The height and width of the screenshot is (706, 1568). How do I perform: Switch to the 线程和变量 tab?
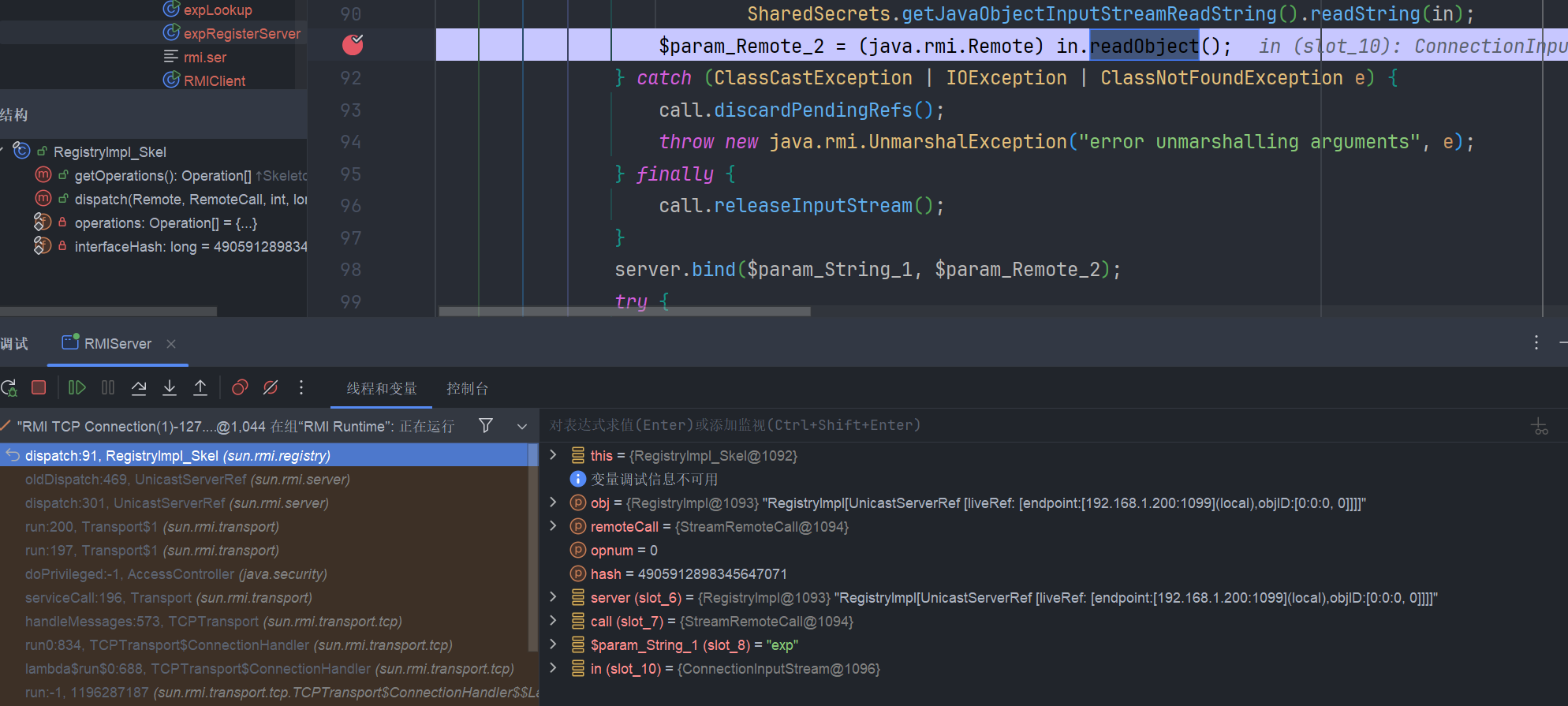tap(382, 388)
